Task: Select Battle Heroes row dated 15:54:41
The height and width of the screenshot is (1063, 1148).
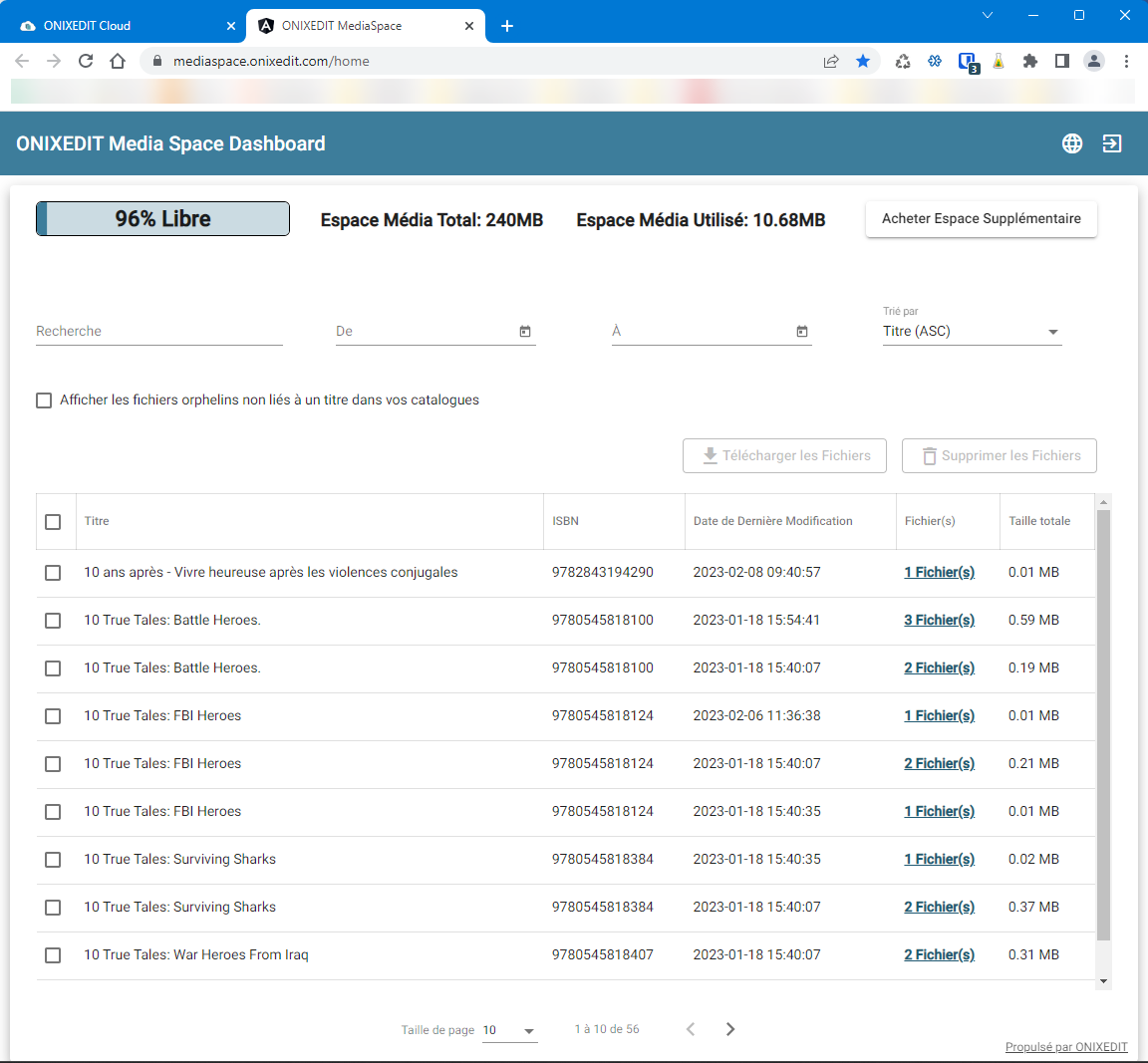Action: (53, 621)
